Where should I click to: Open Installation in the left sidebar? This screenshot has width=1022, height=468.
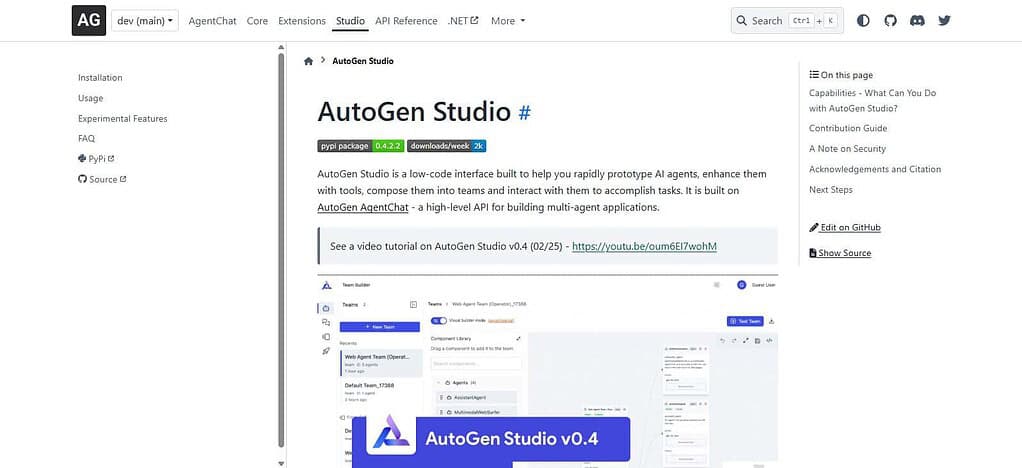[100, 78]
